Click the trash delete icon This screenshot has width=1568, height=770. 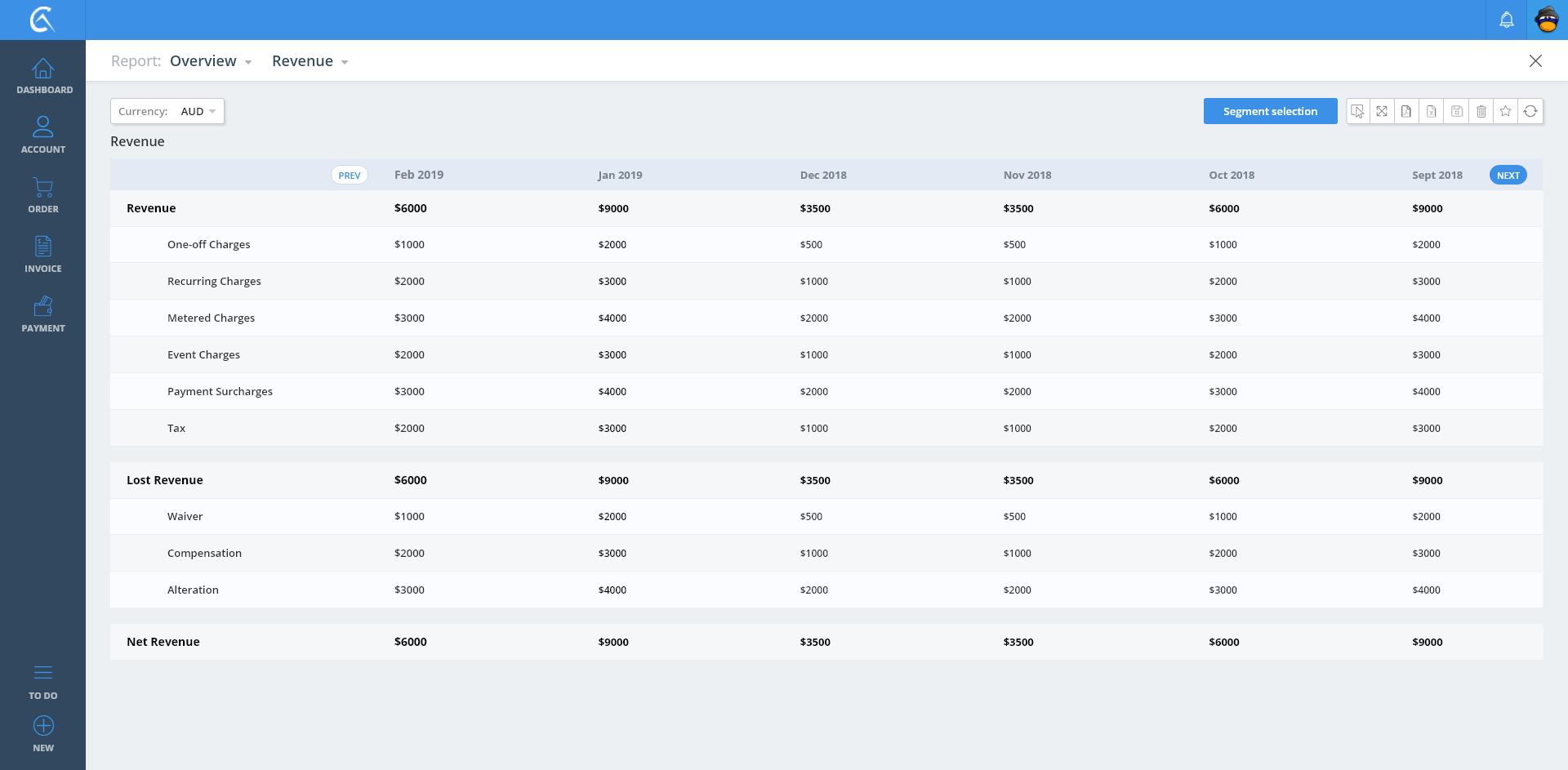point(1481,111)
